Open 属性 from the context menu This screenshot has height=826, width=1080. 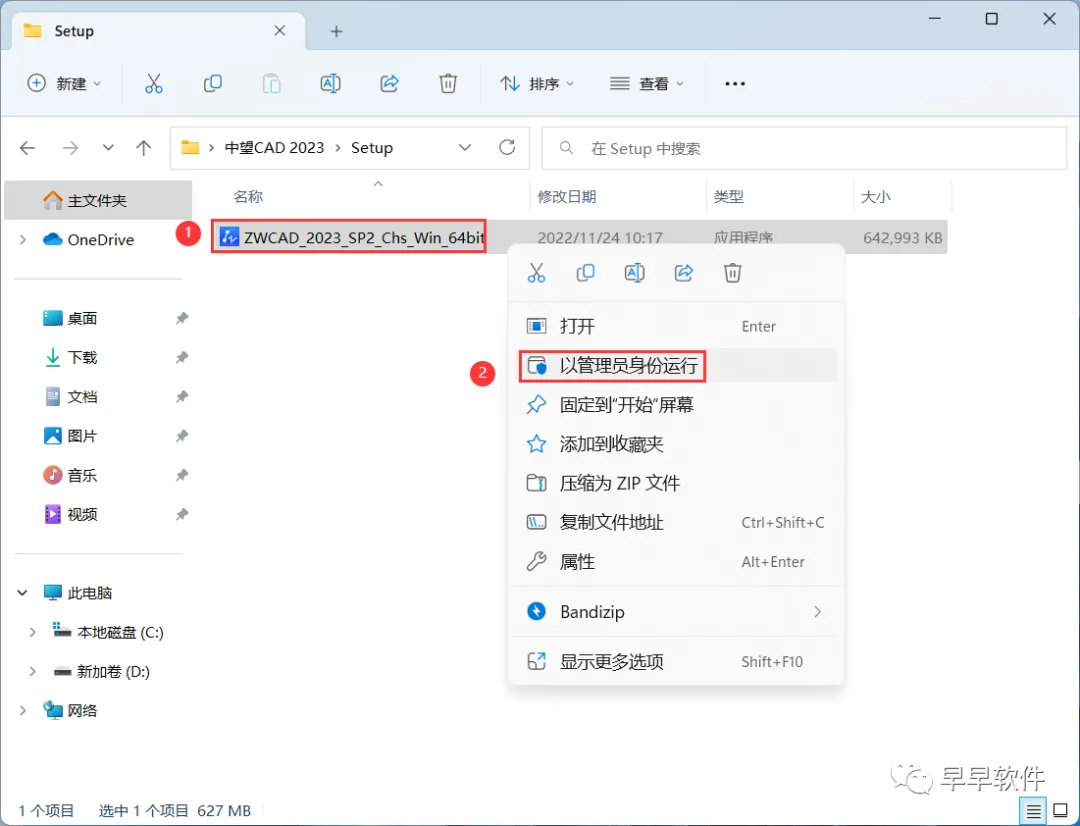(676, 561)
